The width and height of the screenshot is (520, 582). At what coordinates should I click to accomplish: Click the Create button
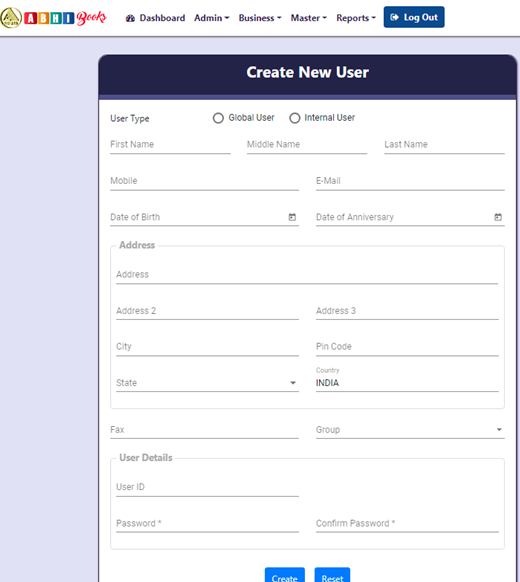click(x=285, y=575)
